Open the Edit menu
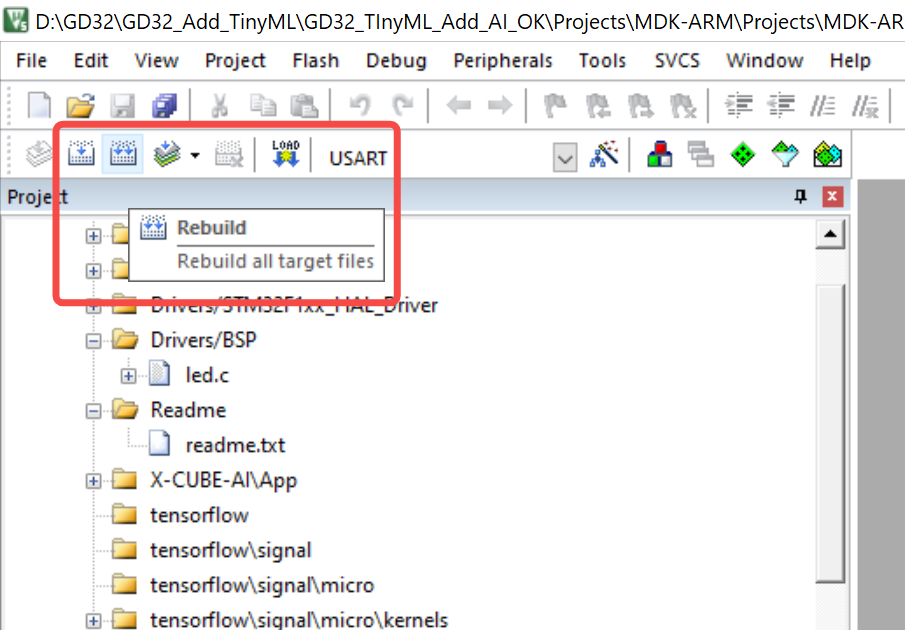This screenshot has width=905, height=630. coord(91,61)
